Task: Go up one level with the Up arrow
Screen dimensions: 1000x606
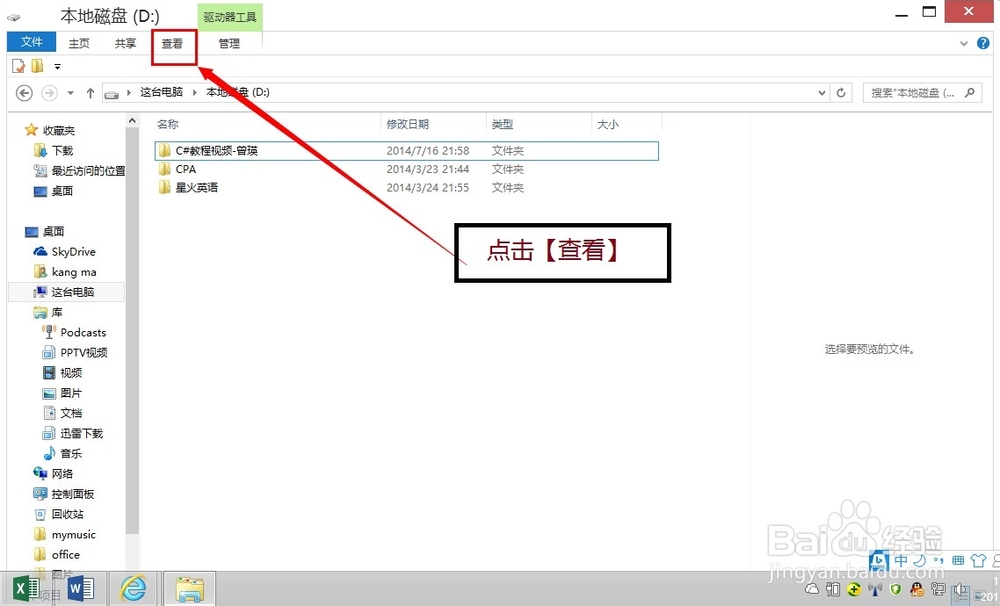Action: tap(91, 93)
